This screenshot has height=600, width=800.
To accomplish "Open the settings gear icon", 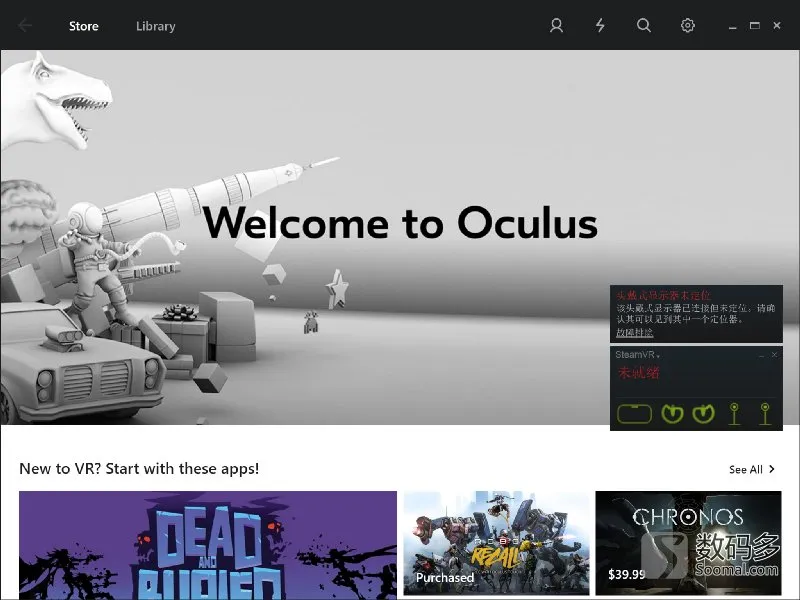I will pos(688,26).
